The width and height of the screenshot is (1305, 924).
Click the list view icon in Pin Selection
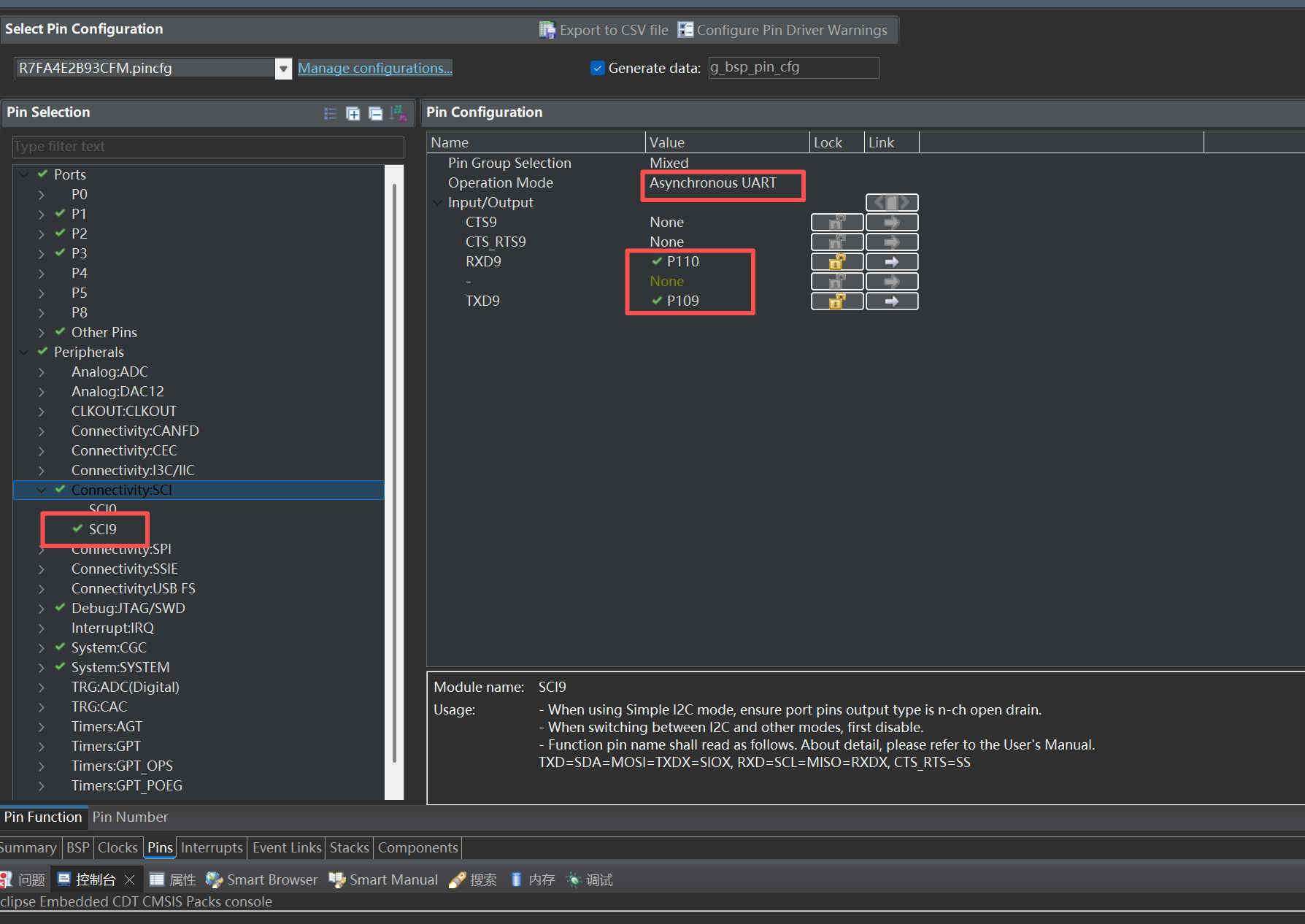(331, 113)
